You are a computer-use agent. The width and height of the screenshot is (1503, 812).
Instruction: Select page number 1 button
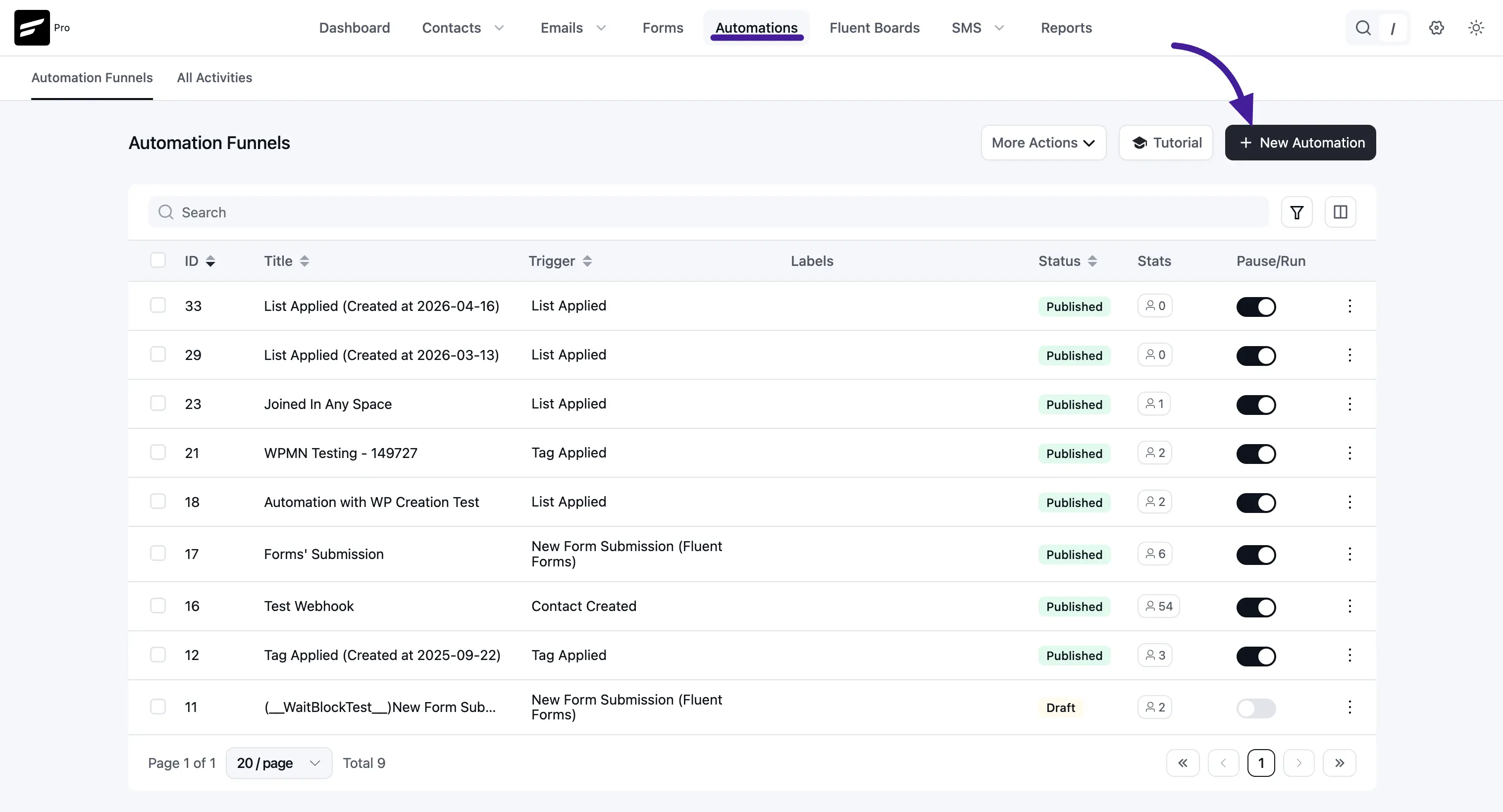[x=1261, y=763]
